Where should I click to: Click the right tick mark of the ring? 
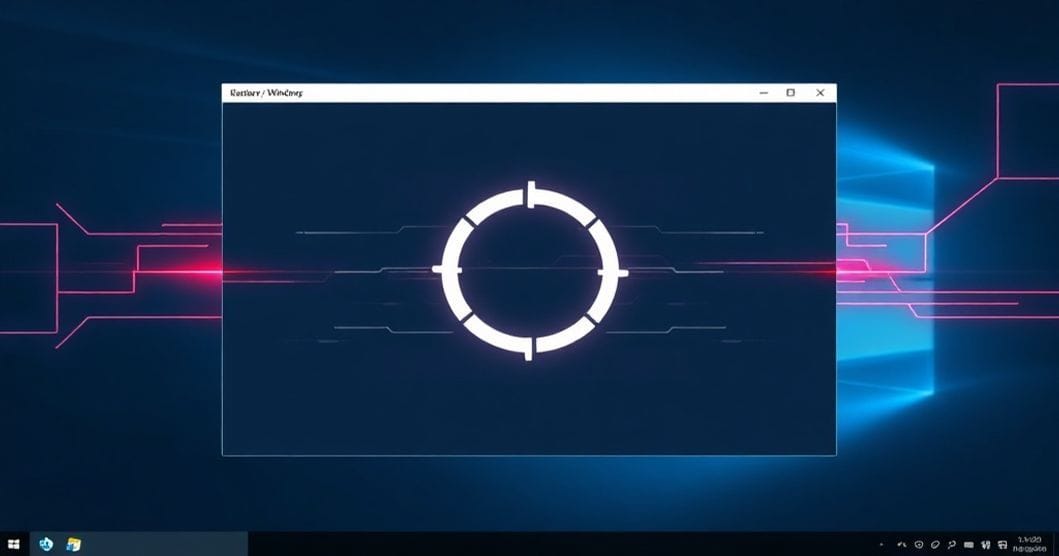613,271
